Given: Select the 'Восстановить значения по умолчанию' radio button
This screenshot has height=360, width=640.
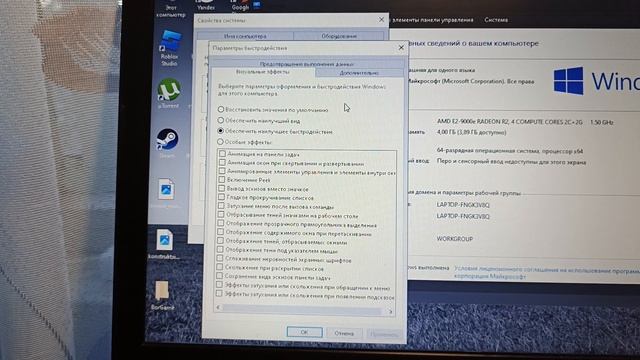Looking at the screenshot, I should coord(221,109).
